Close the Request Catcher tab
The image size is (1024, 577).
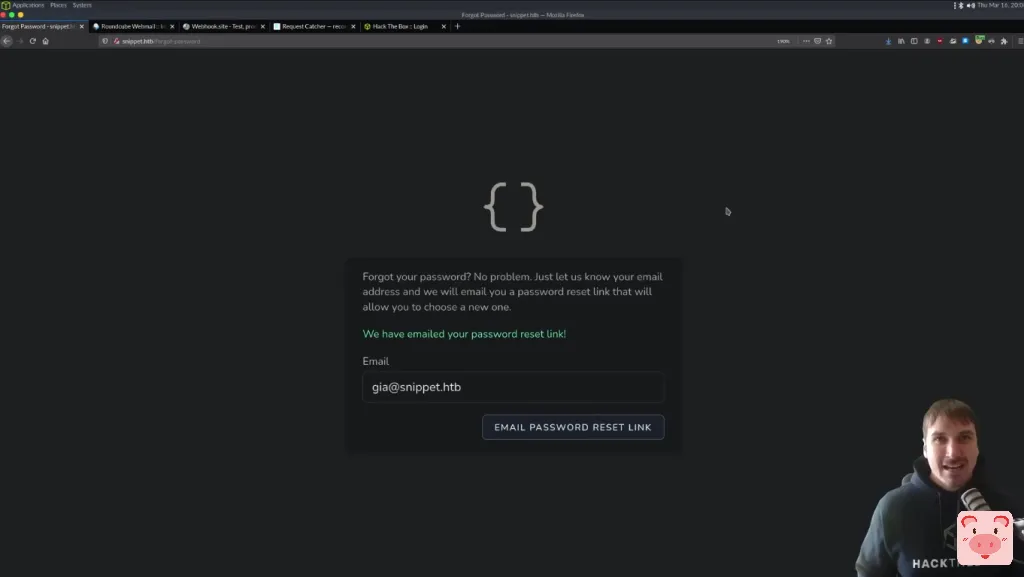coord(353,27)
